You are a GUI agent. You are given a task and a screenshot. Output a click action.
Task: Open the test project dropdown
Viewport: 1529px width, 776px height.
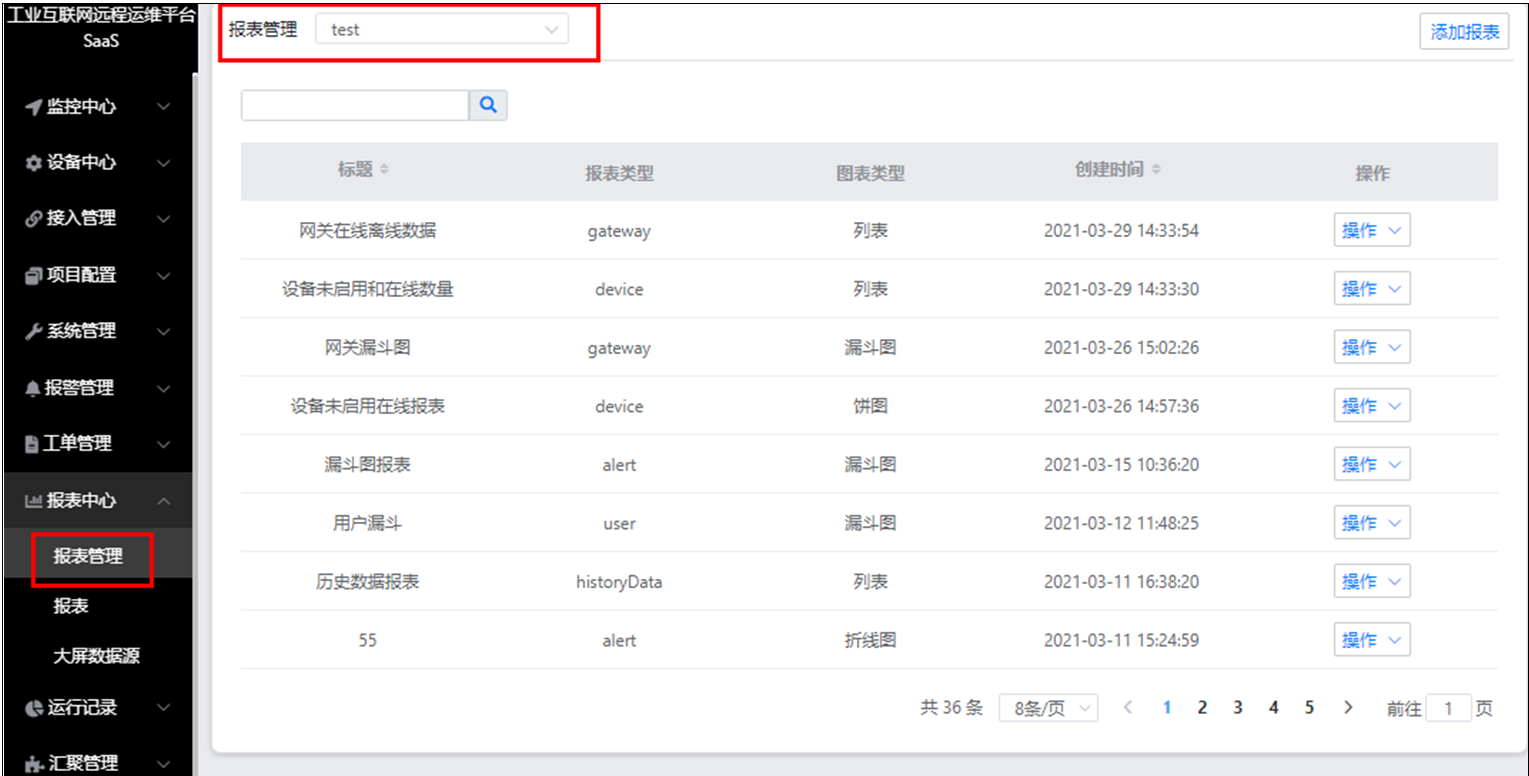442,30
